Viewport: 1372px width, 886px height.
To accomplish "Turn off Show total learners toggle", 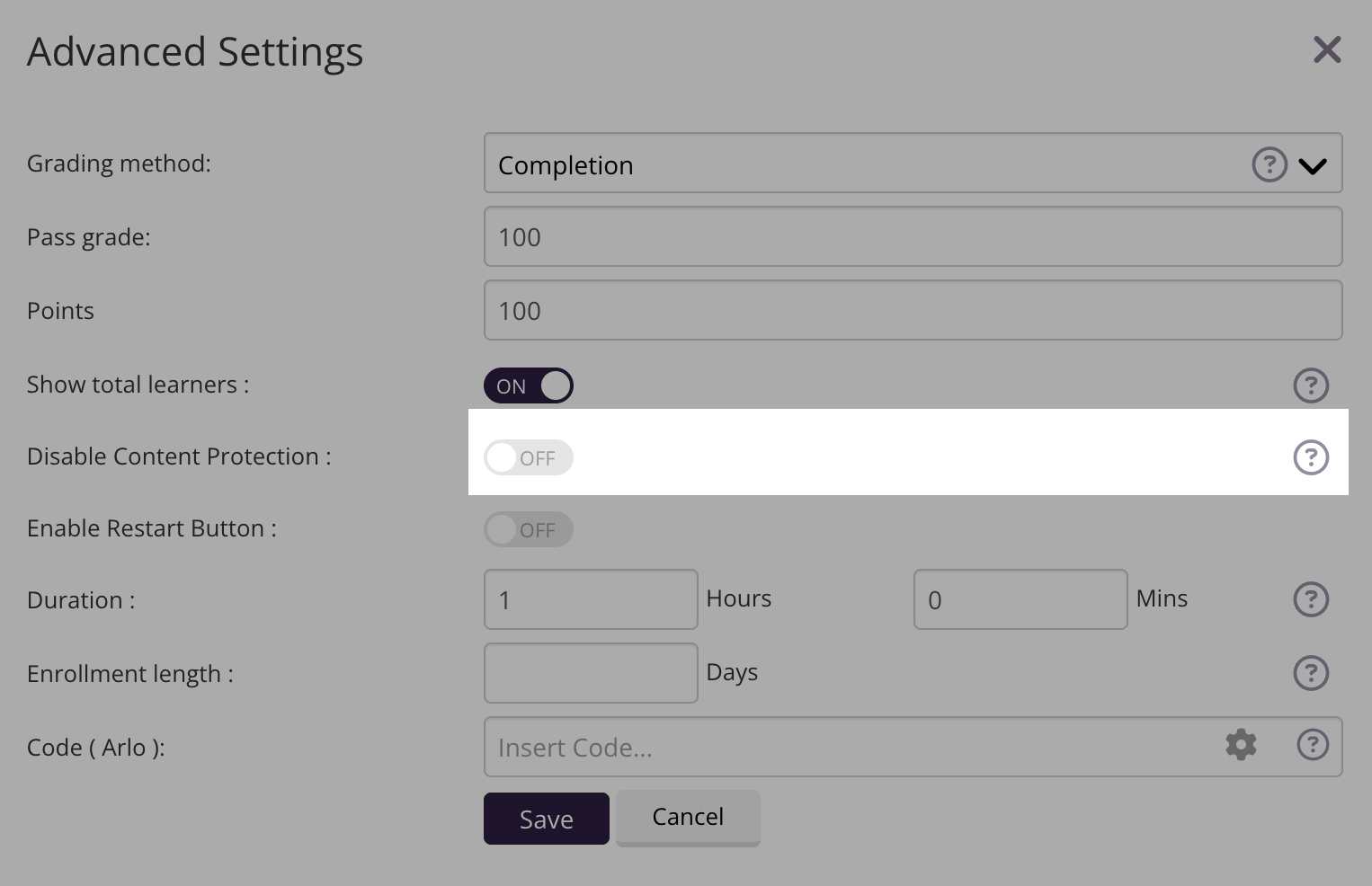I will pyautogui.click(x=529, y=385).
